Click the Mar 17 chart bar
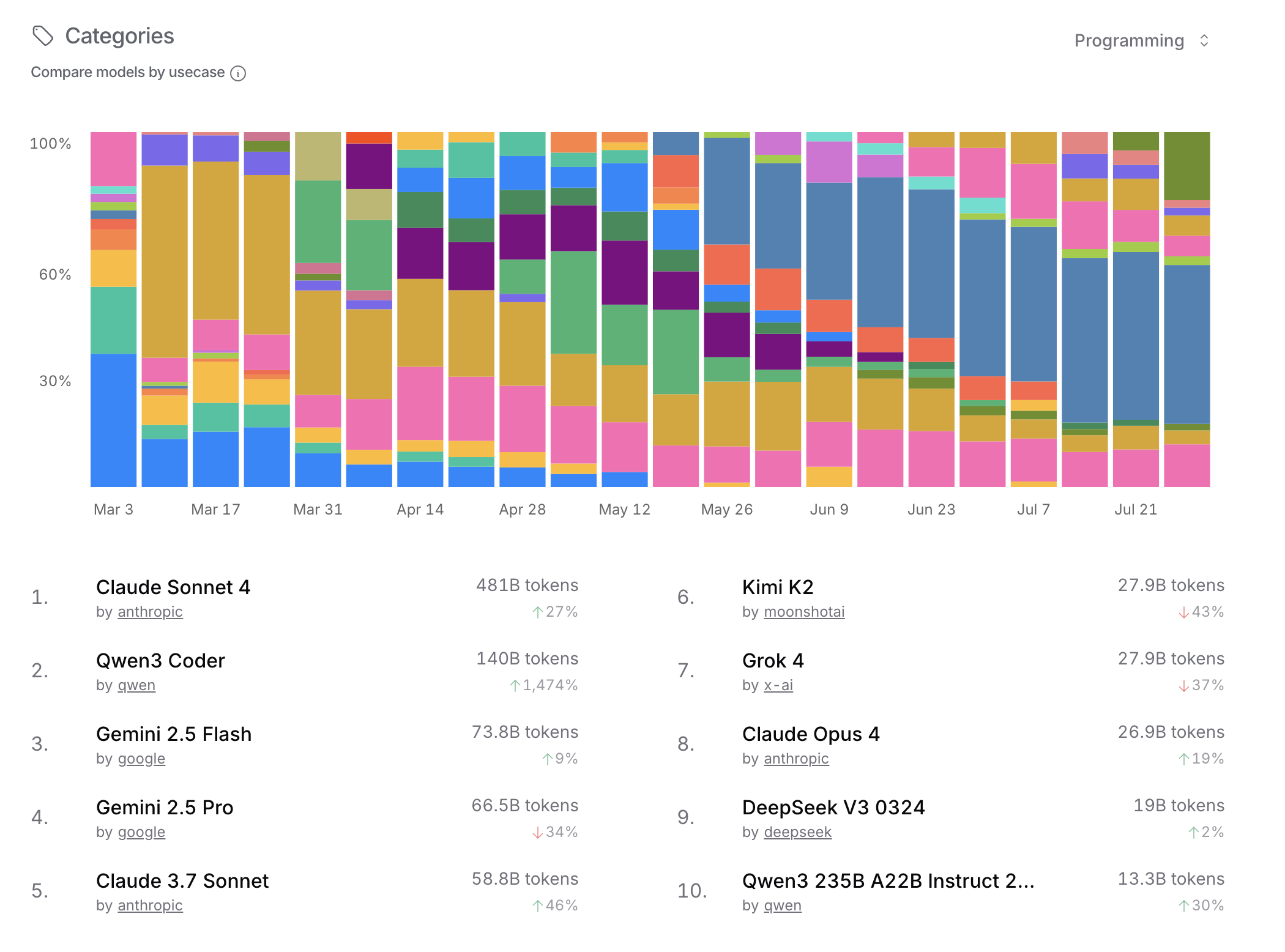The image size is (1285, 952). [x=215, y=310]
